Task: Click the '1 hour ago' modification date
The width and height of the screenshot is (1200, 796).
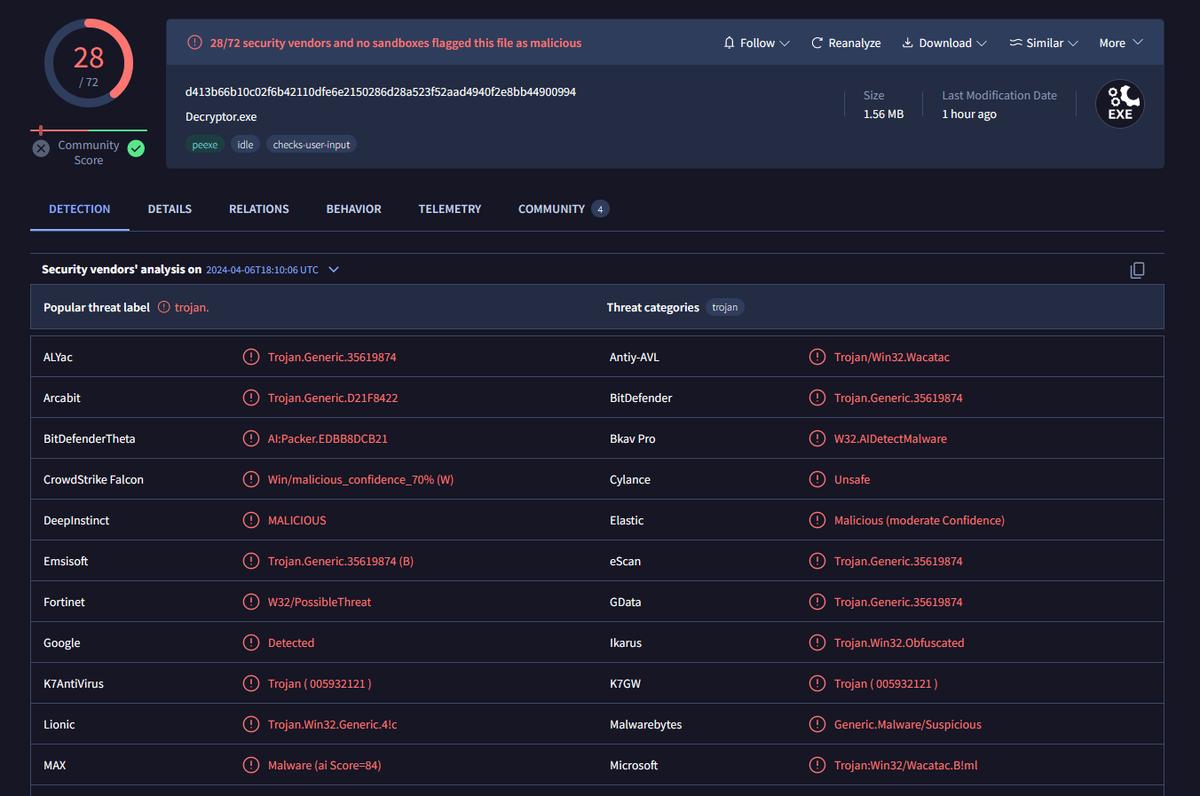Action: click(x=969, y=114)
